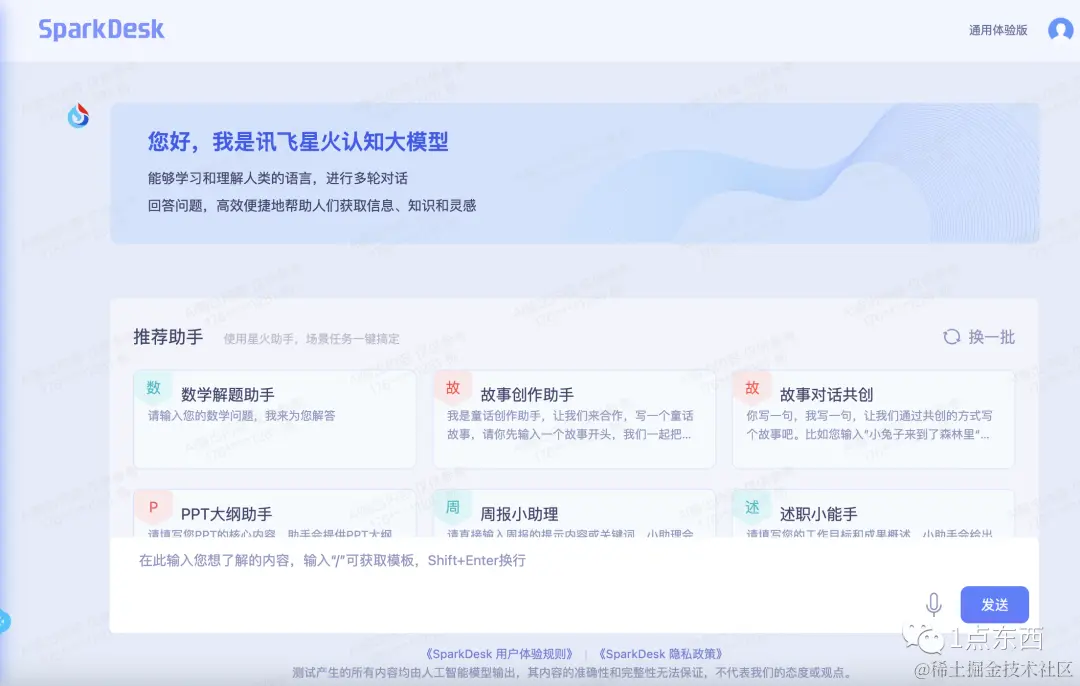This screenshot has width=1080, height=686.
Task: Activate the microphone voice input
Action: (x=934, y=604)
